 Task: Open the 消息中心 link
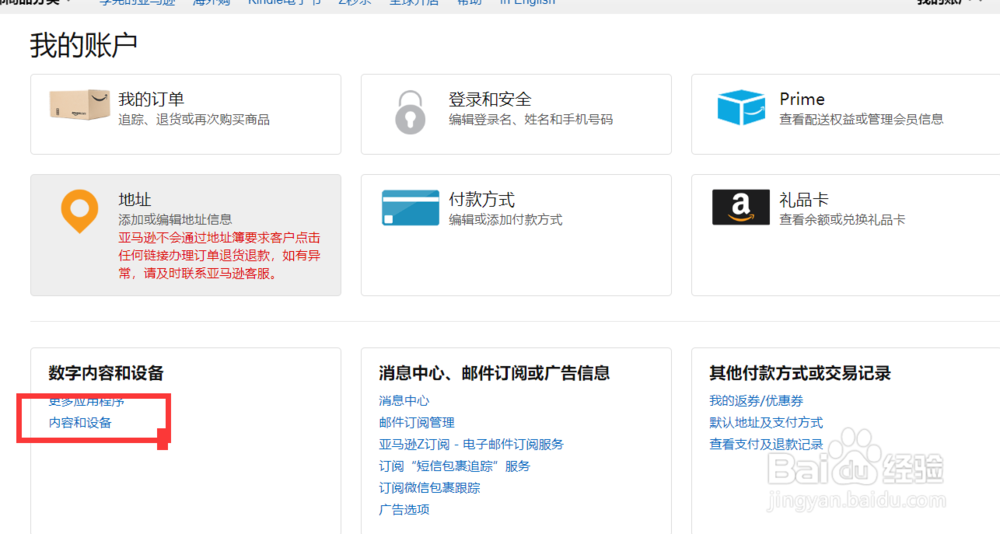coord(404,401)
